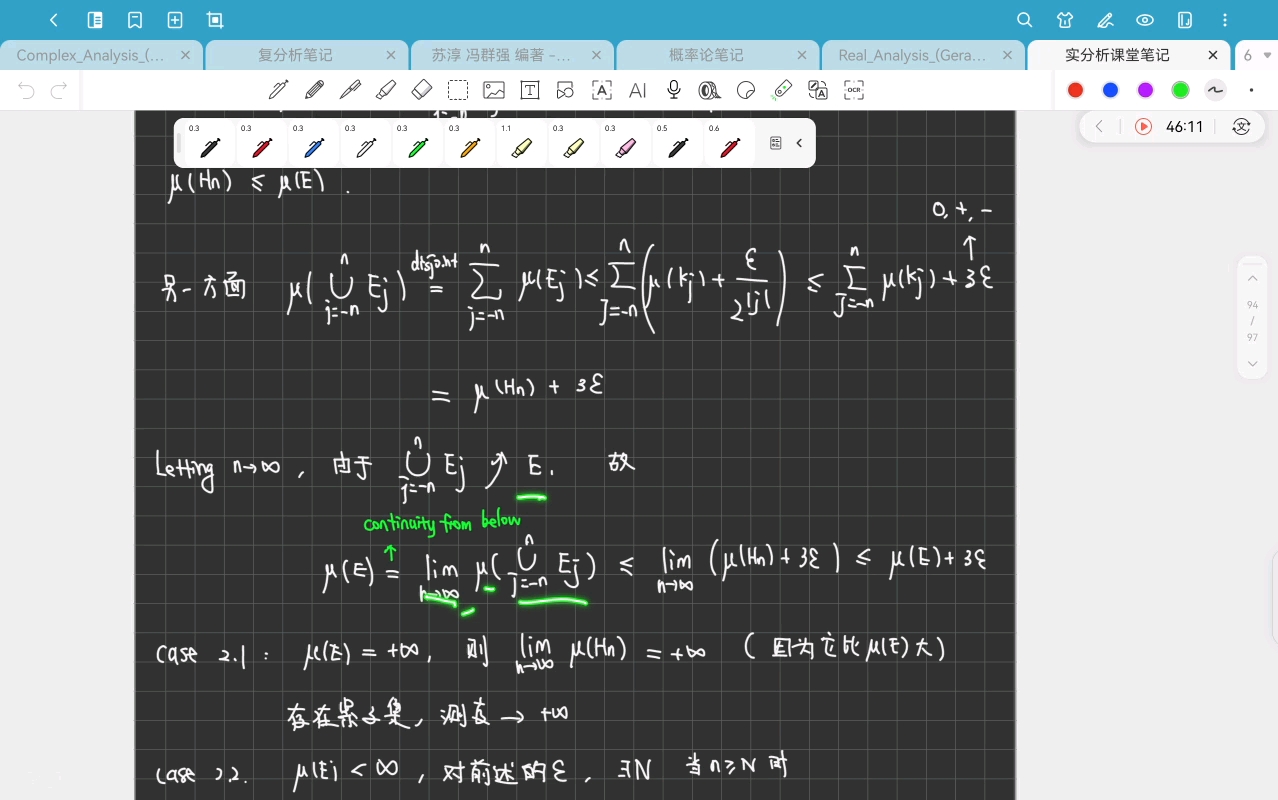Close the 苏淳 冯群强 tab
This screenshot has width=1278, height=800.
click(x=596, y=55)
